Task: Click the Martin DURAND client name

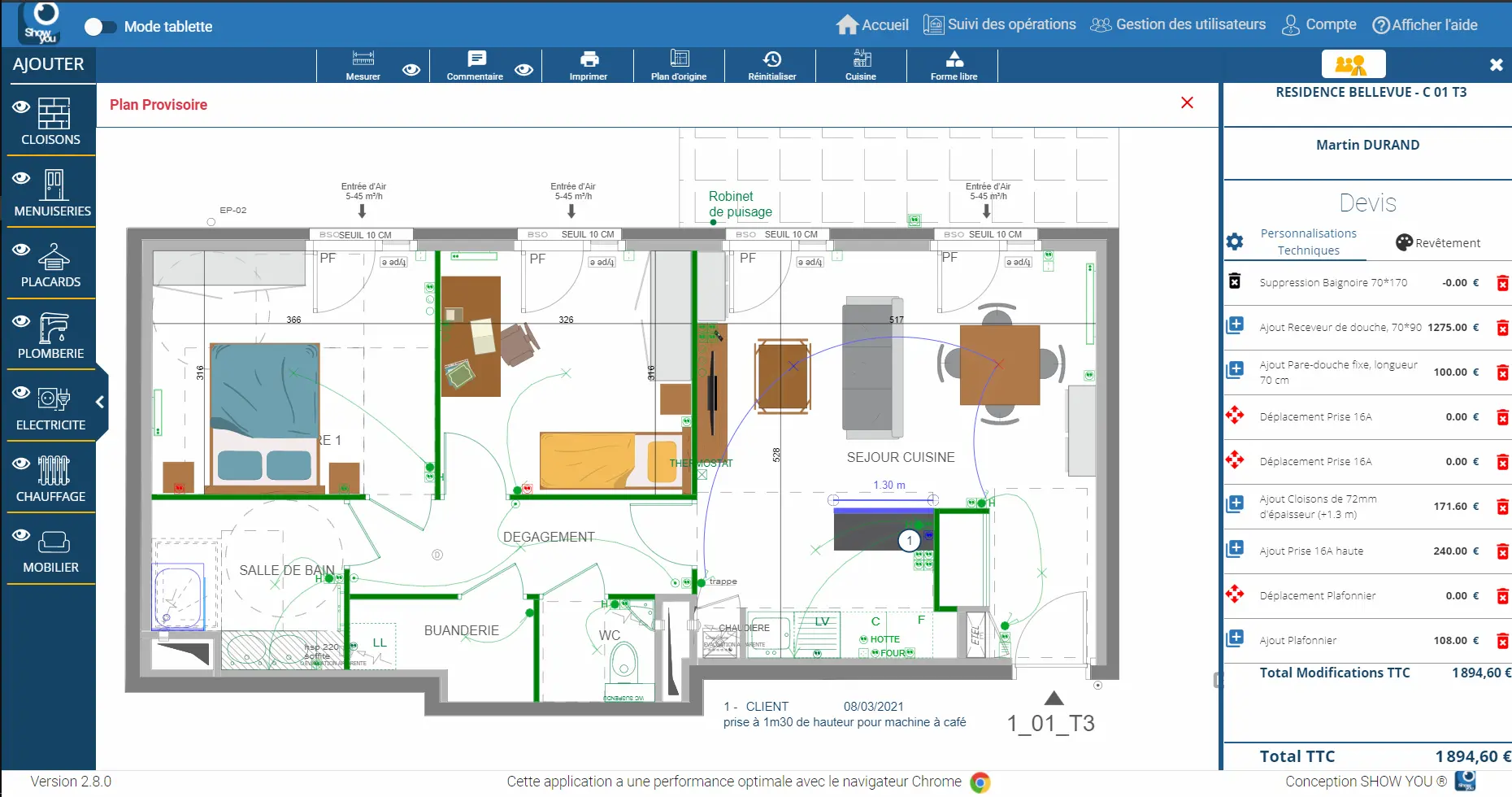Action: [x=1368, y=145]
